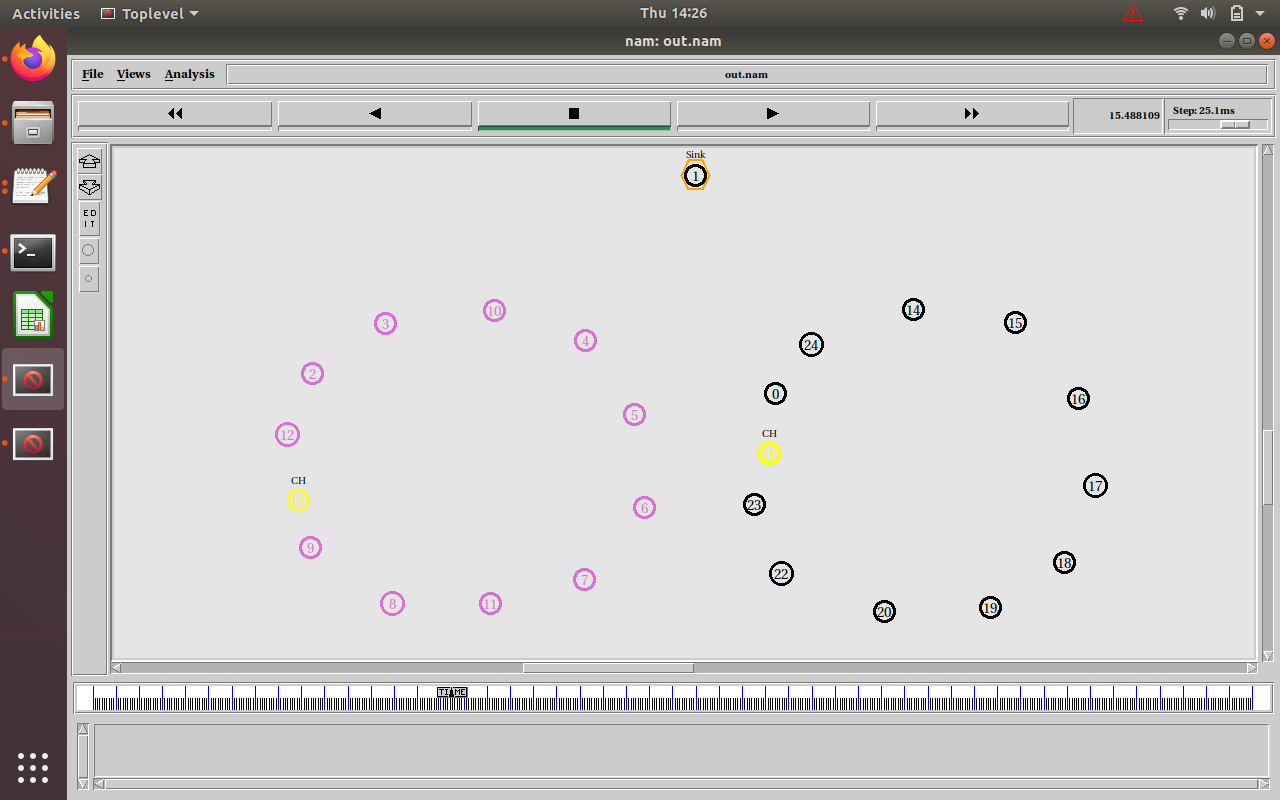Click the yellow CH node near node 23
The height and width of the screenshot is (800, 1280).
pyautogui.click(x=769, y=454)
